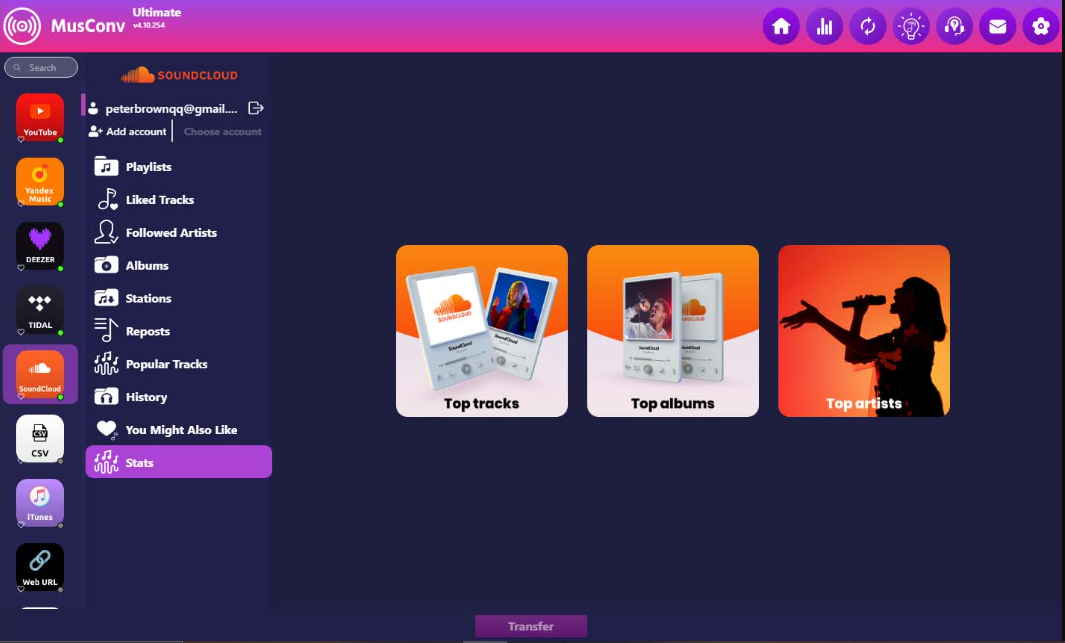Viewport: 1065px width, 643px height.
Task: Open the lightbulb ideas icon
Action: (x=911, y=26)
